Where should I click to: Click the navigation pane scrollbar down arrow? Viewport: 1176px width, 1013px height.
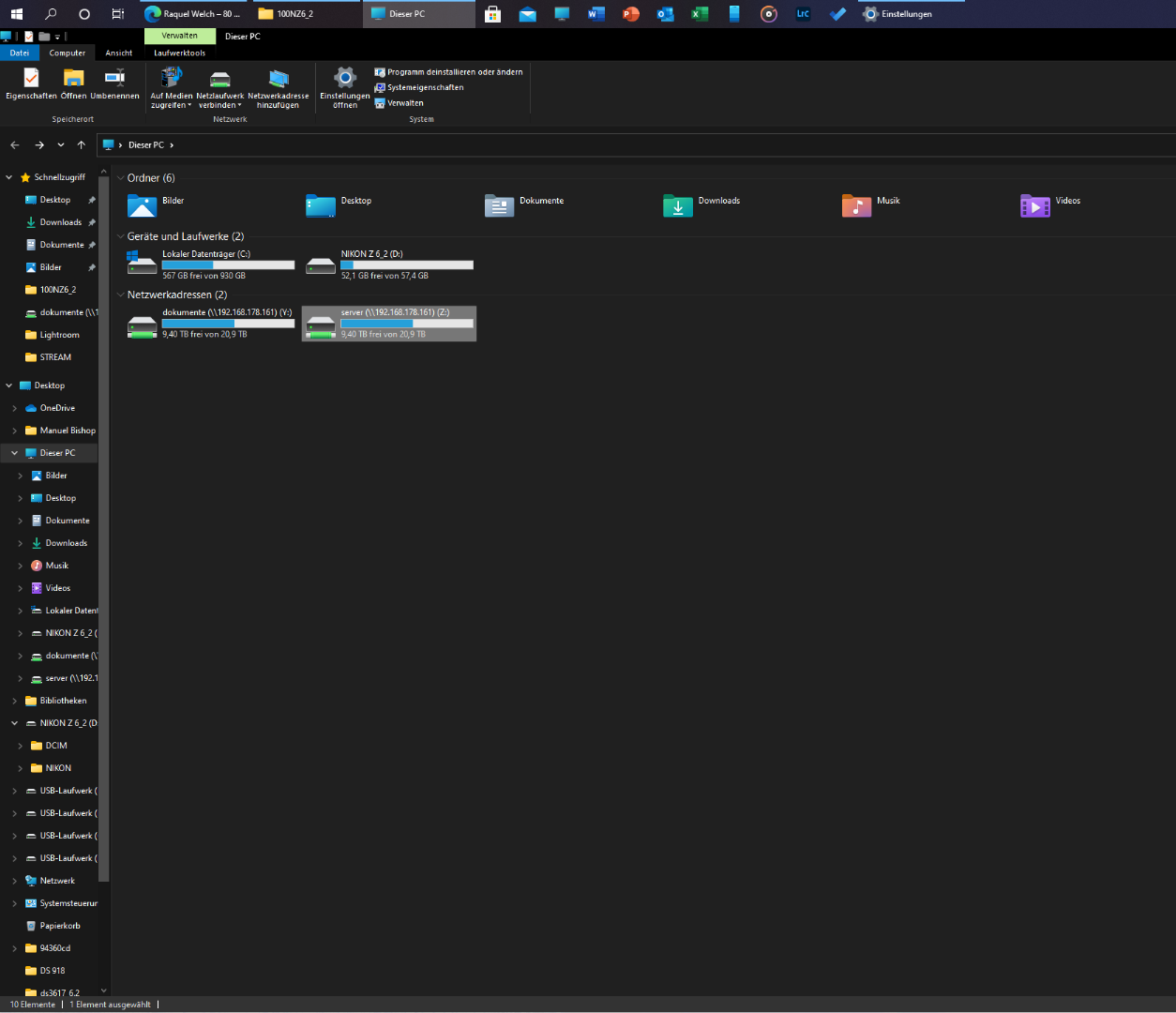click(x=104, y=990)
